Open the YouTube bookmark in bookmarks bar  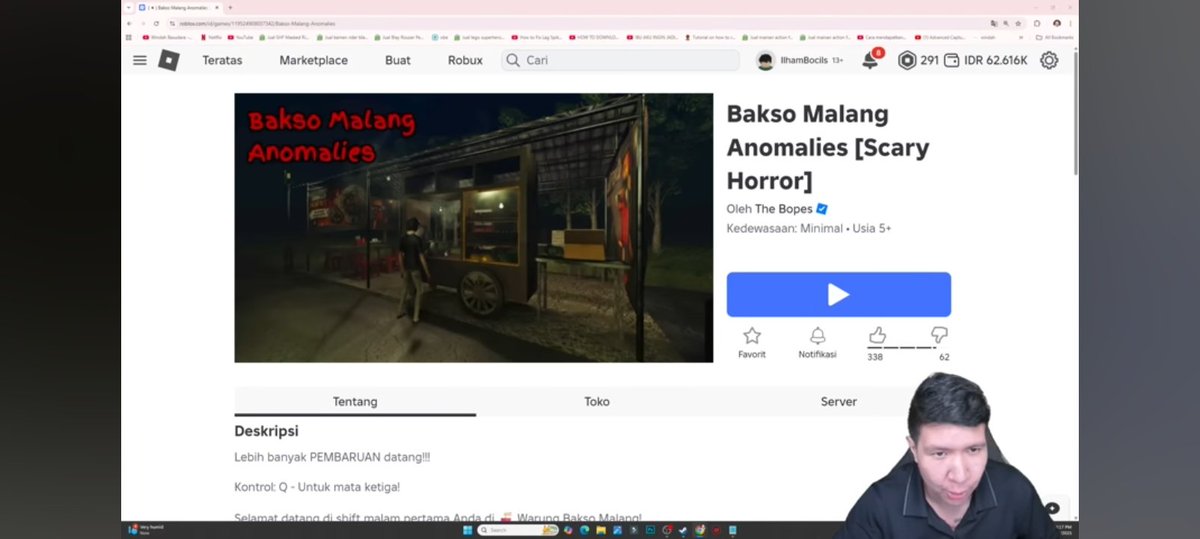tap(239, 37)
